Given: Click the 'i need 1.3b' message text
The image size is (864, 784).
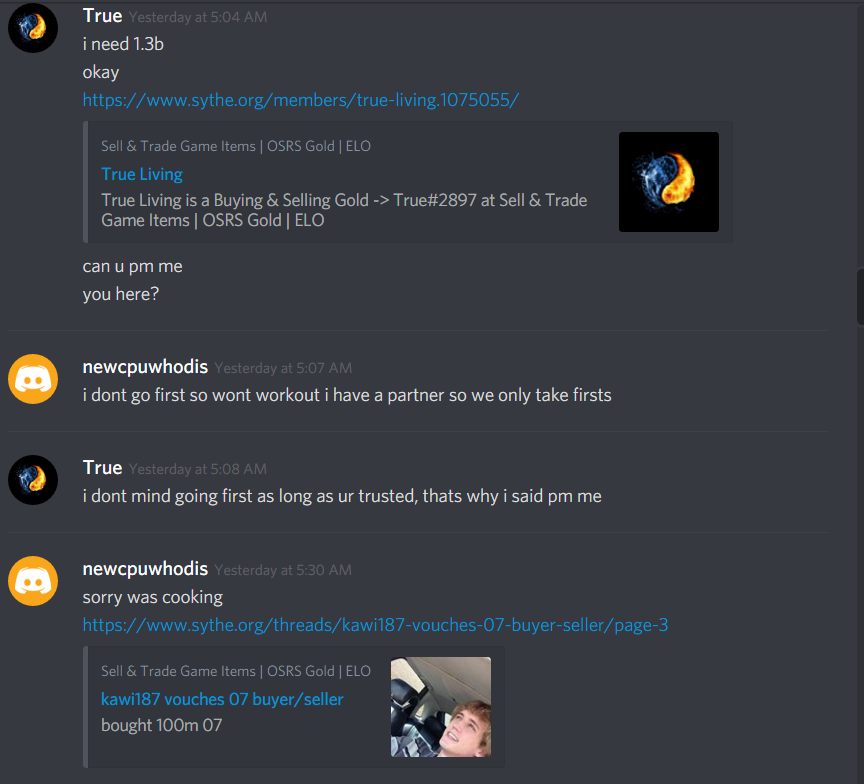Looking at the screenshot, I should [x=123, y=44].
